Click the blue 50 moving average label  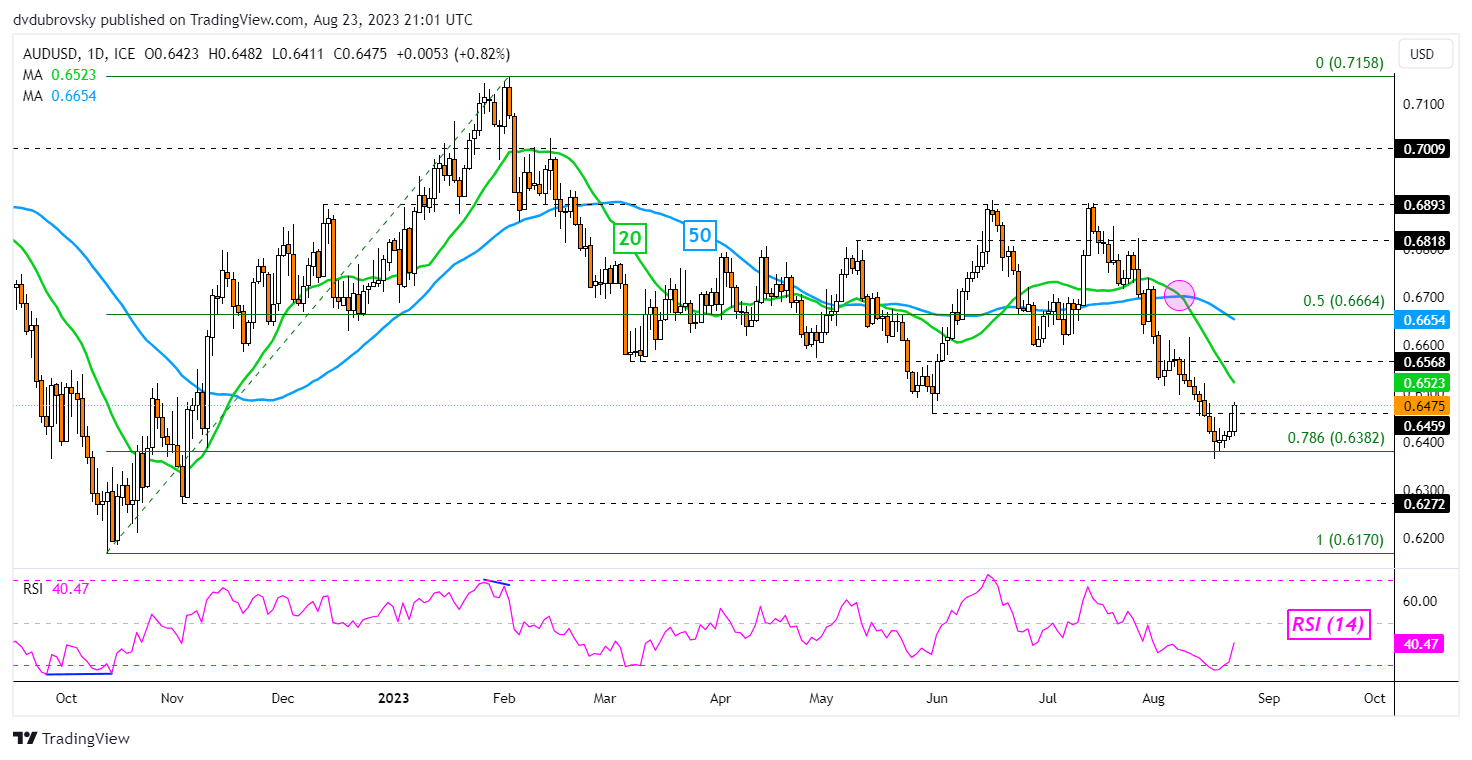tap(699, 237)
